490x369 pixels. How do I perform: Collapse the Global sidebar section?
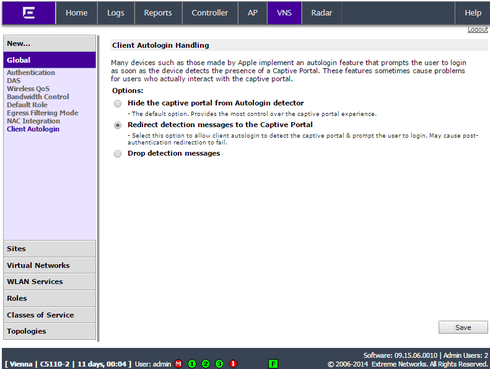coord(50,60)
